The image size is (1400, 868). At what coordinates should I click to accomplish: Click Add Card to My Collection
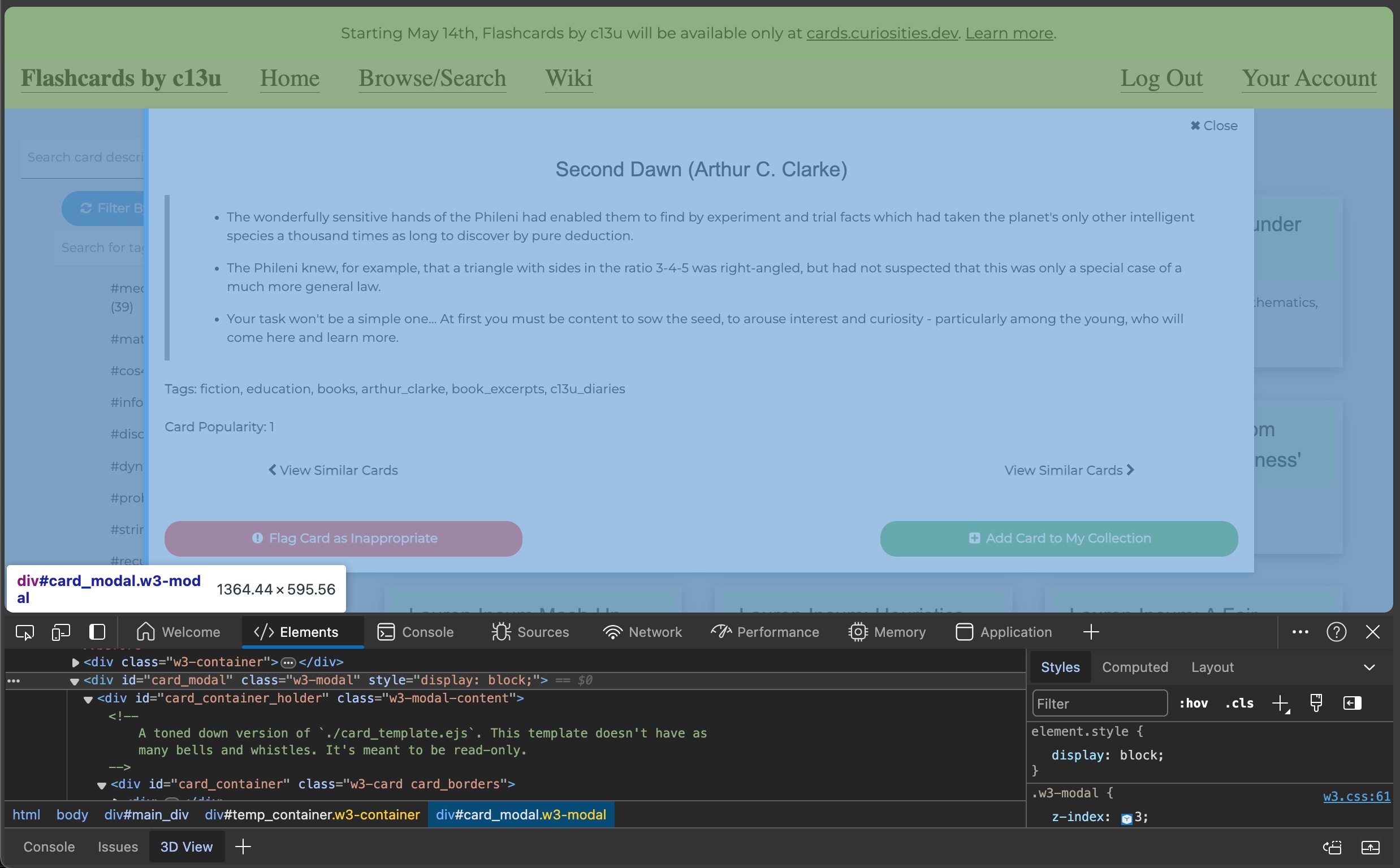[1058, 539]
